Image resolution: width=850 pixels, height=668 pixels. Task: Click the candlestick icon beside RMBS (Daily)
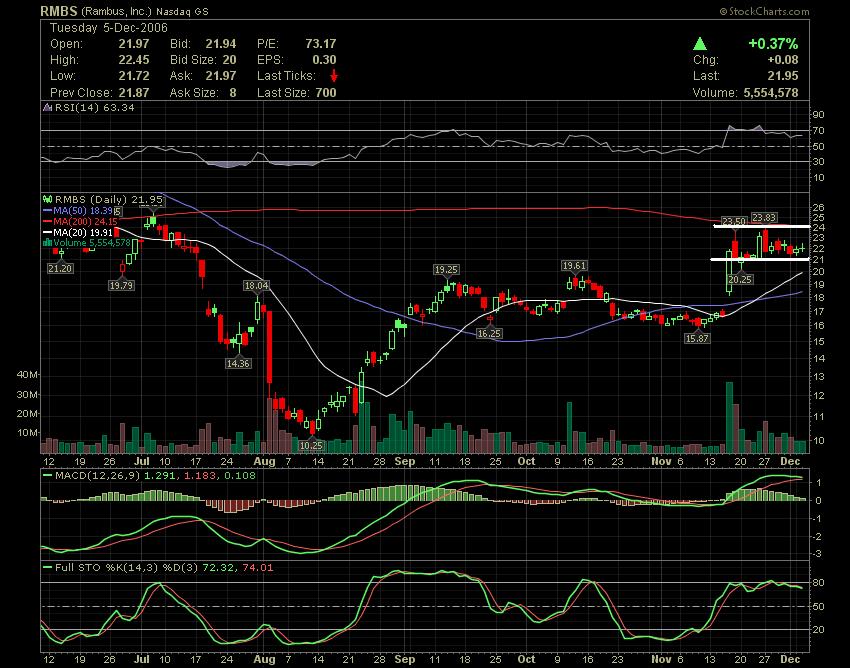(x=47, y=200)
